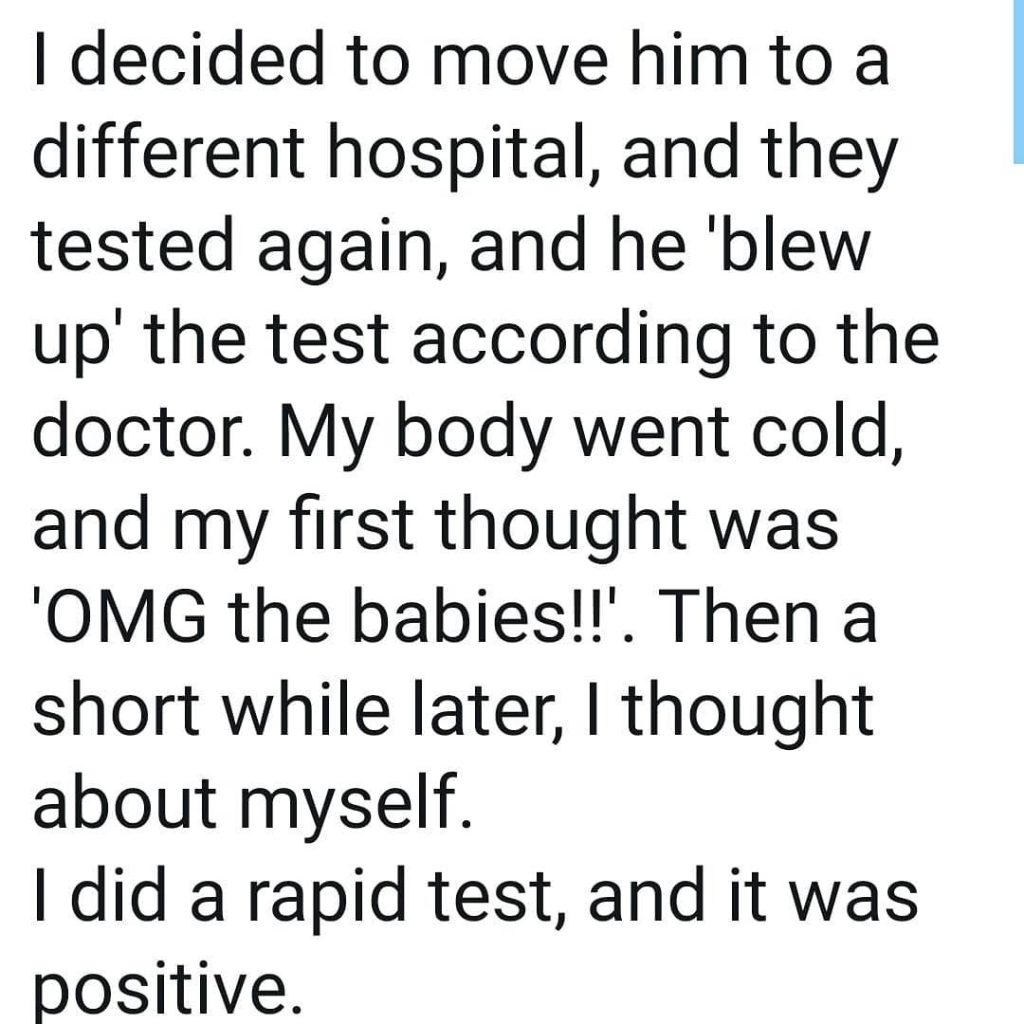The height and width of the screenshot is (1024, 1024).
Task: Click the blue scrollbar thumb at right edge
Action: pyautogui.click(x=1019, y=81)
